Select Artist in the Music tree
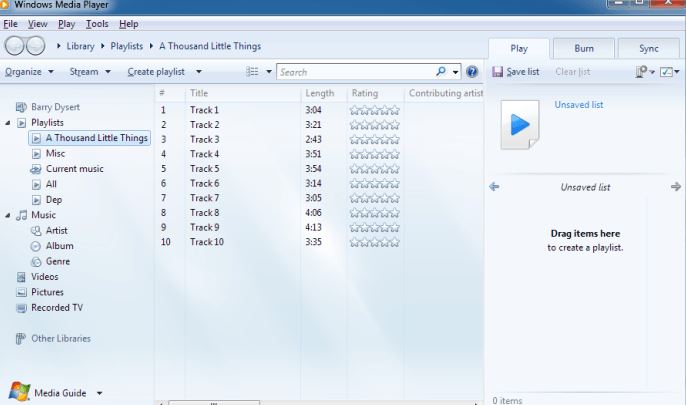The image size is (686, 405). tap(57, 230)
